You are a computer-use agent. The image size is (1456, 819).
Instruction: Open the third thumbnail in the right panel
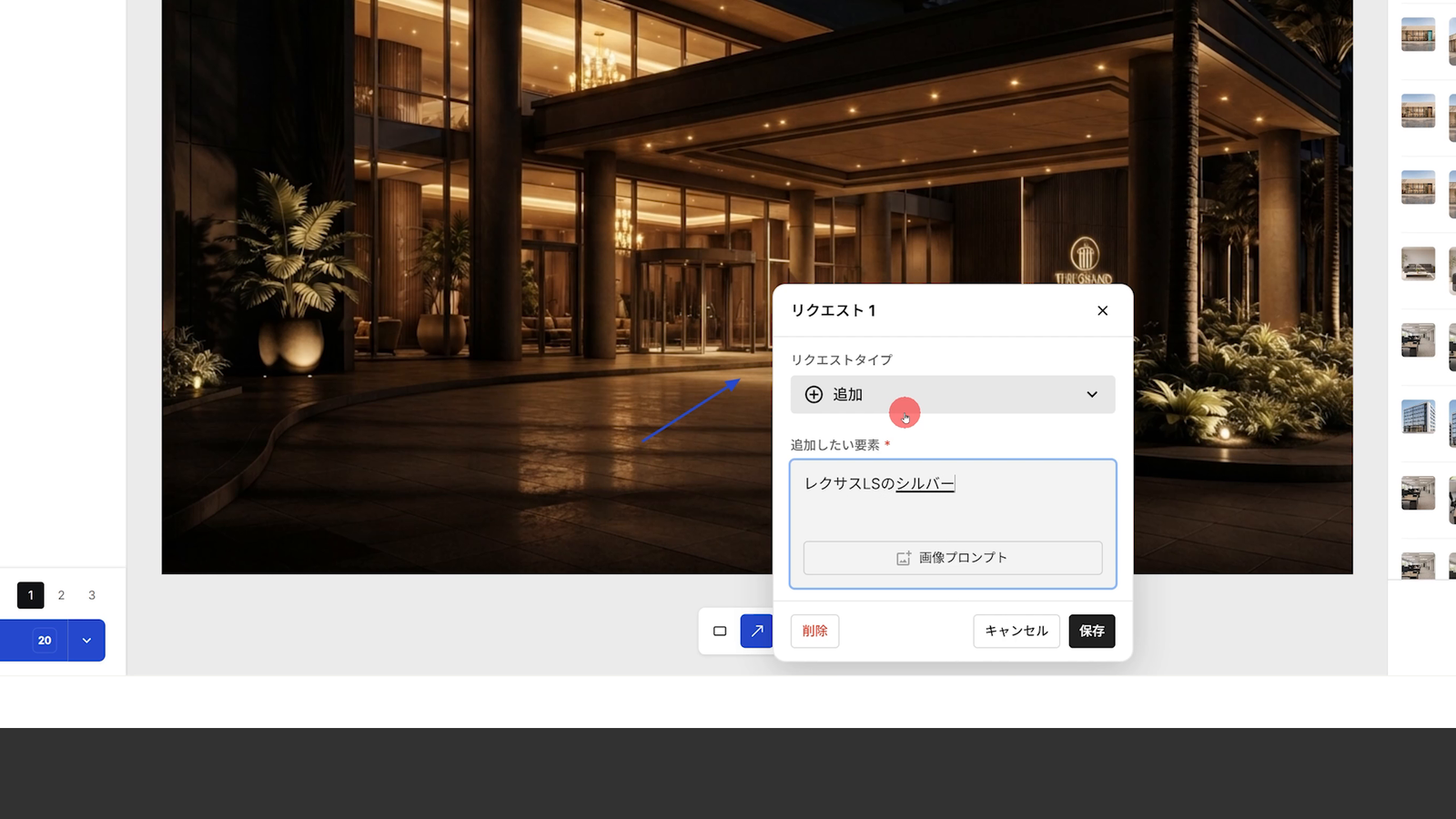1418,187
